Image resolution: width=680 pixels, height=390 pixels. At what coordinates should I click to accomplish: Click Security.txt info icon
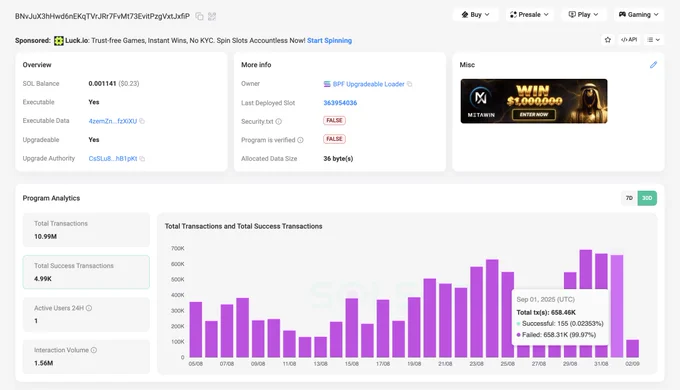(278, 122)
